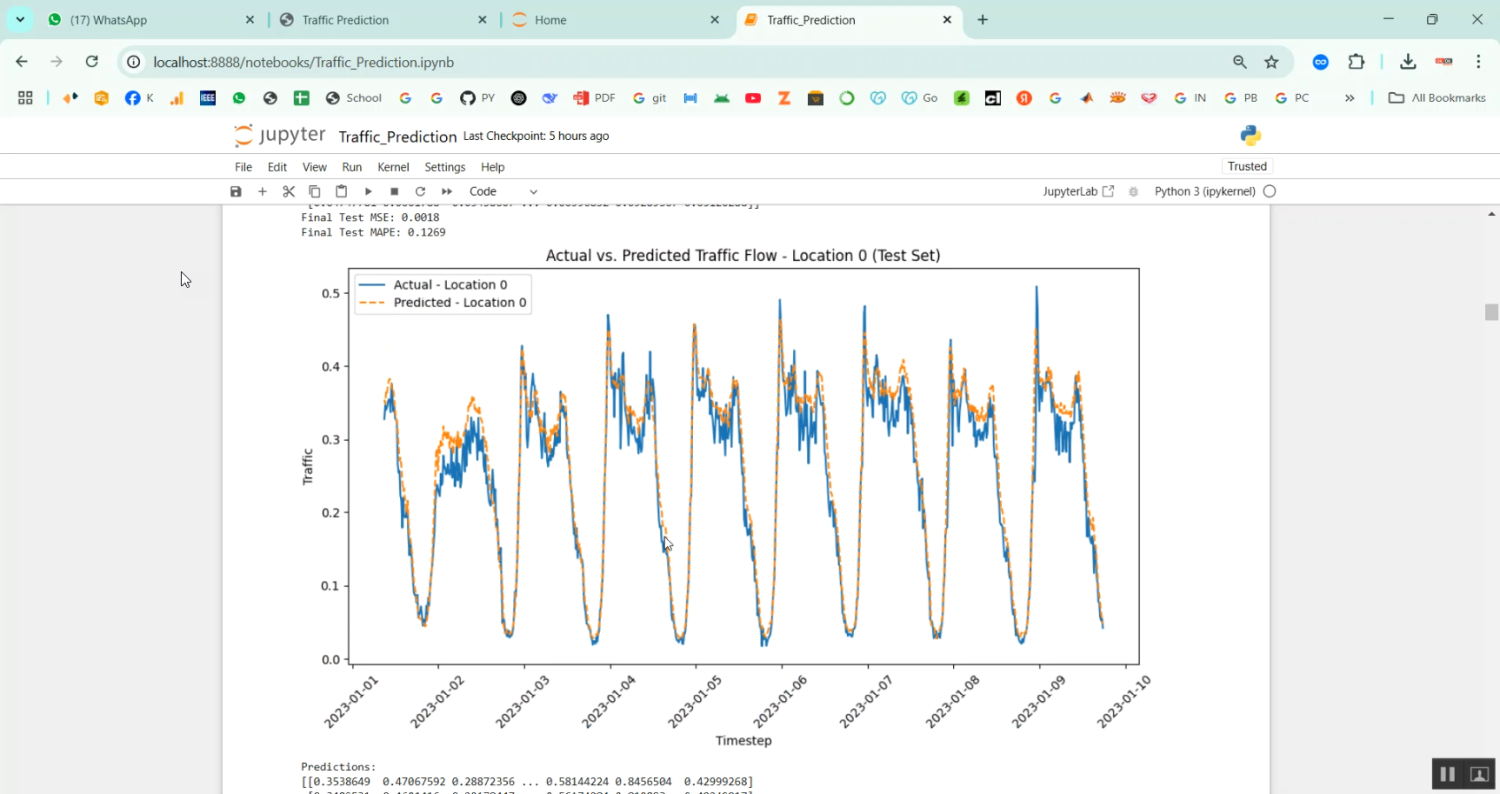Open the Kernel menu
This screenshot has width=1500, height=794.
[393, 167]
